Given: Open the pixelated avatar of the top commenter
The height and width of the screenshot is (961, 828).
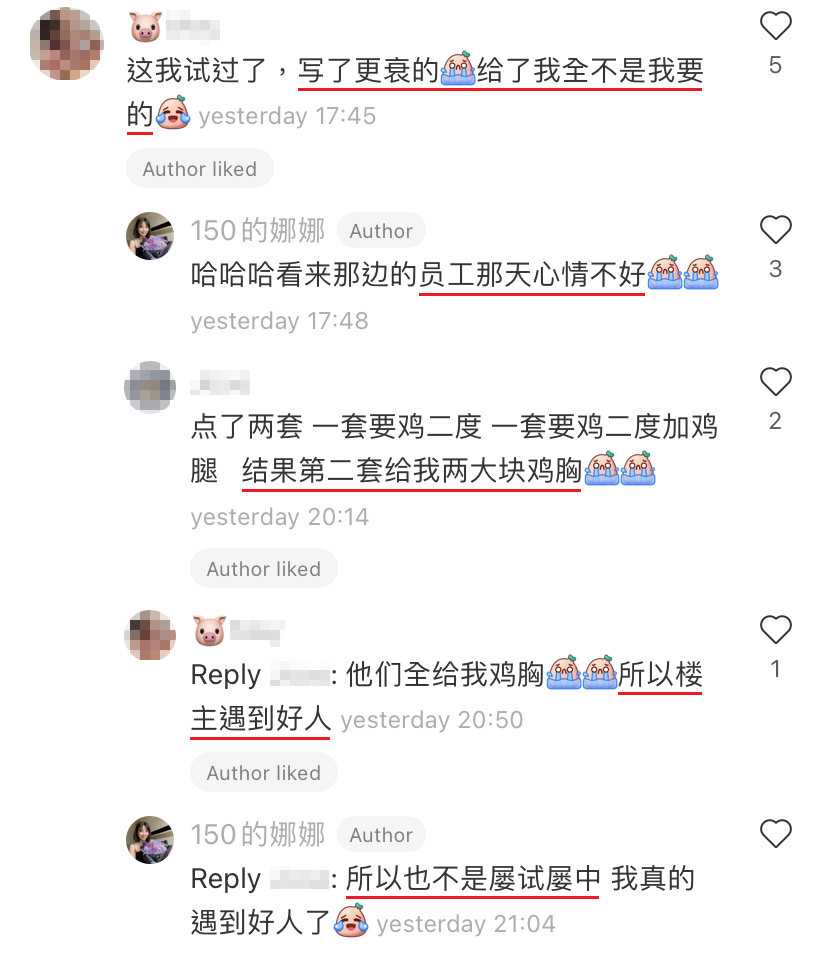Looking at the screenshot, I should [x=66, y=44].
